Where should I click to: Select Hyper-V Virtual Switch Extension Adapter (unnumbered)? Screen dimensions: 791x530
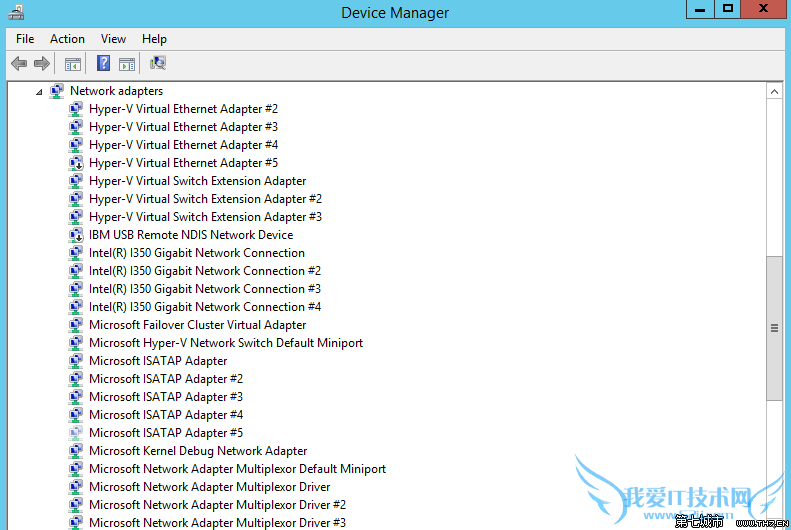(198, 181)
